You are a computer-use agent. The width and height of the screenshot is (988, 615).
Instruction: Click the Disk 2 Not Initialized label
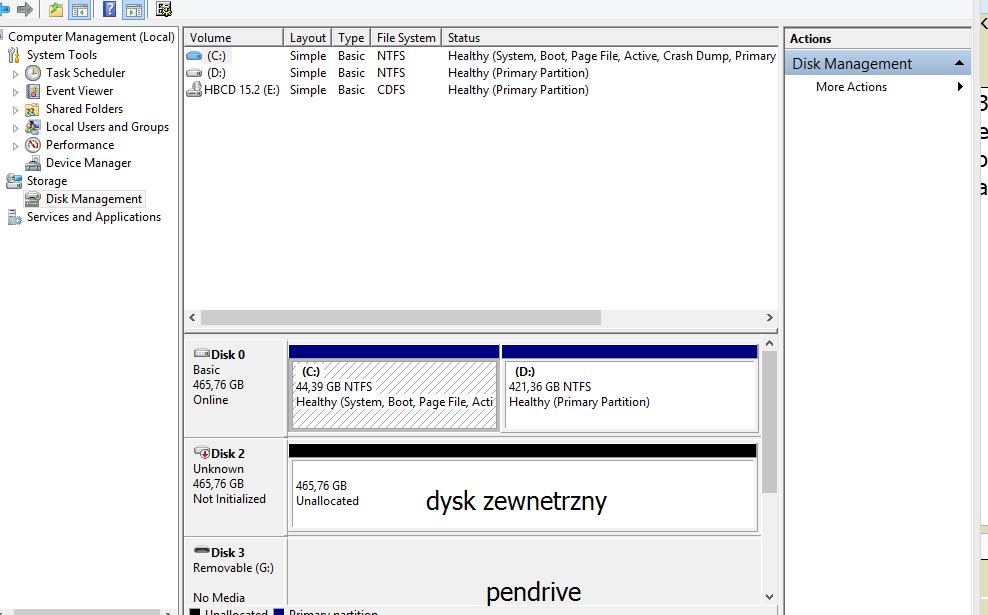click(229, 499)
